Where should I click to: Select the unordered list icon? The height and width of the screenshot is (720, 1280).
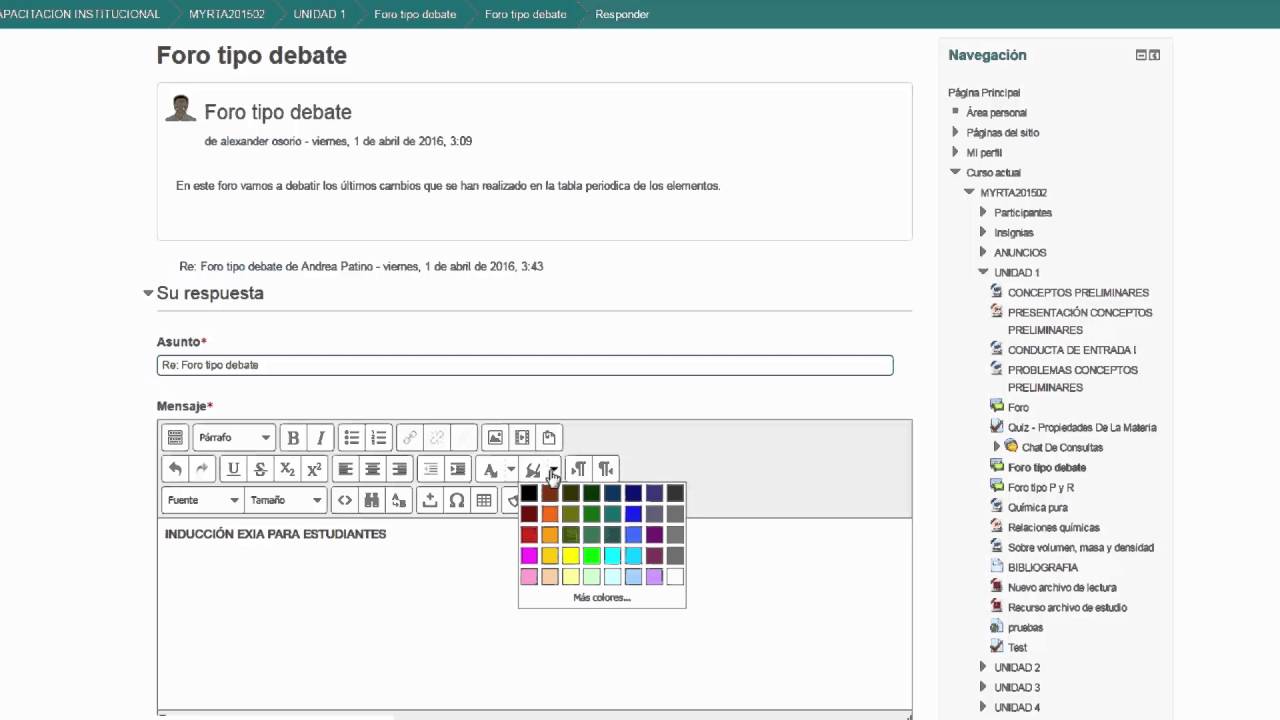[351, 437]
